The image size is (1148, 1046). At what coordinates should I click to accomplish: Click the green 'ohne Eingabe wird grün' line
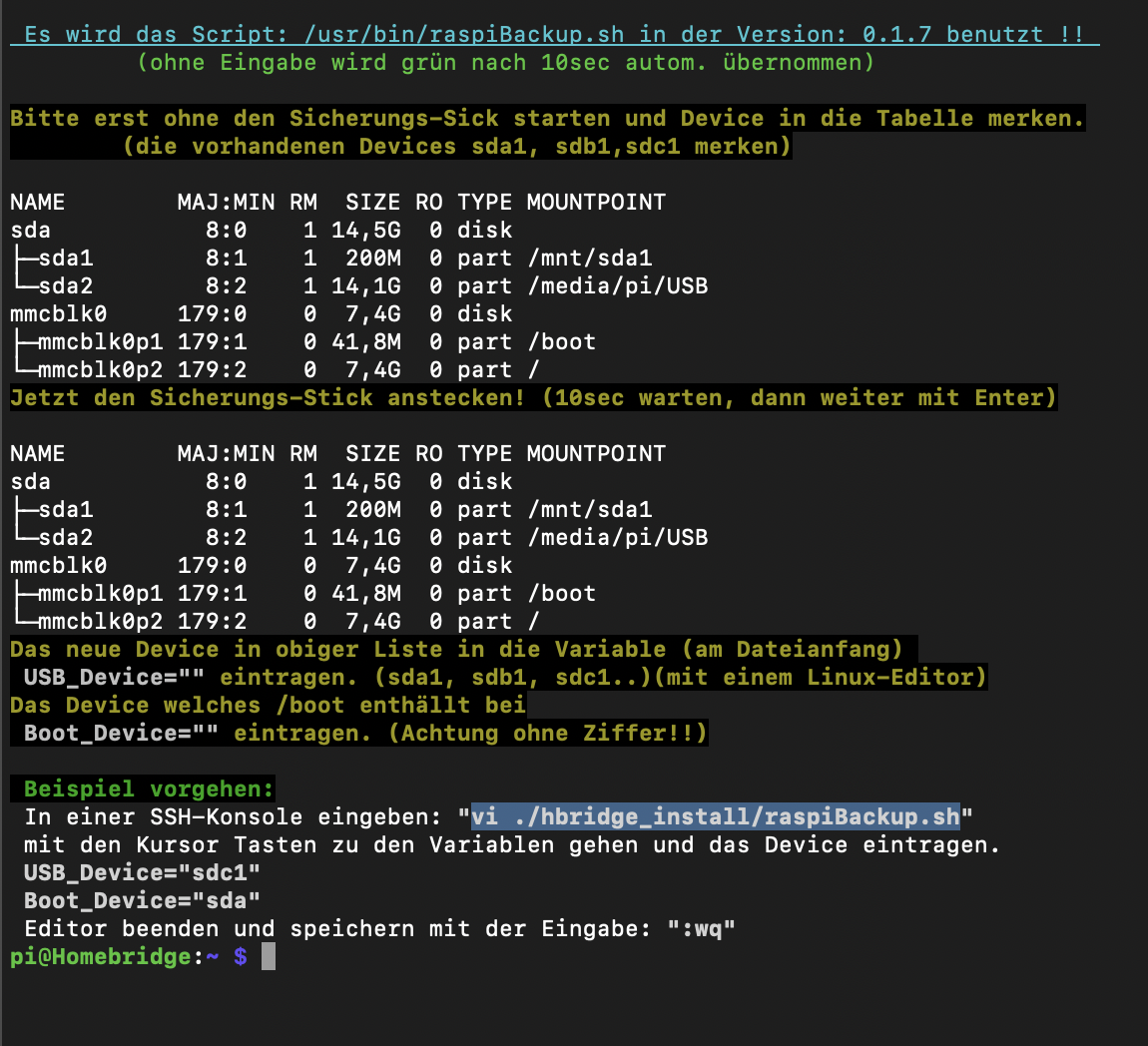coord(505,62)
